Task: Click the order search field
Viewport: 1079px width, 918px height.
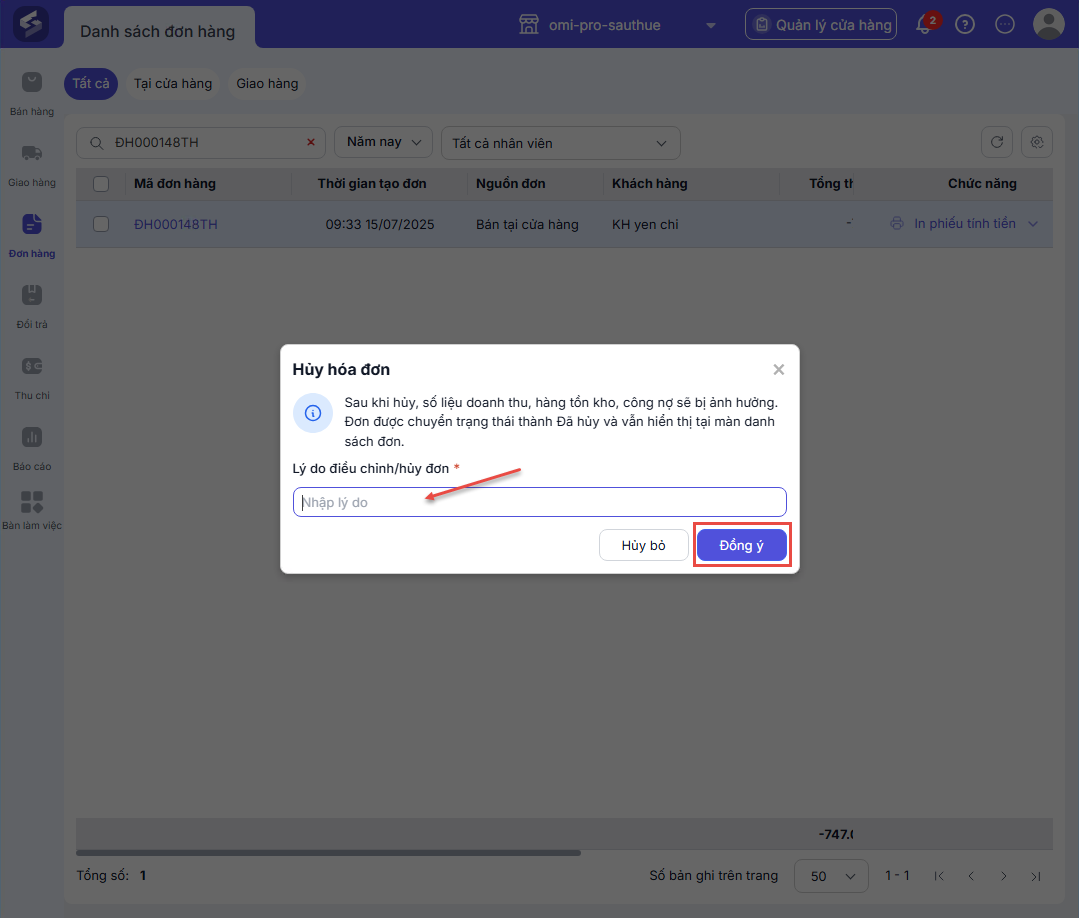Action: (201, 142)
